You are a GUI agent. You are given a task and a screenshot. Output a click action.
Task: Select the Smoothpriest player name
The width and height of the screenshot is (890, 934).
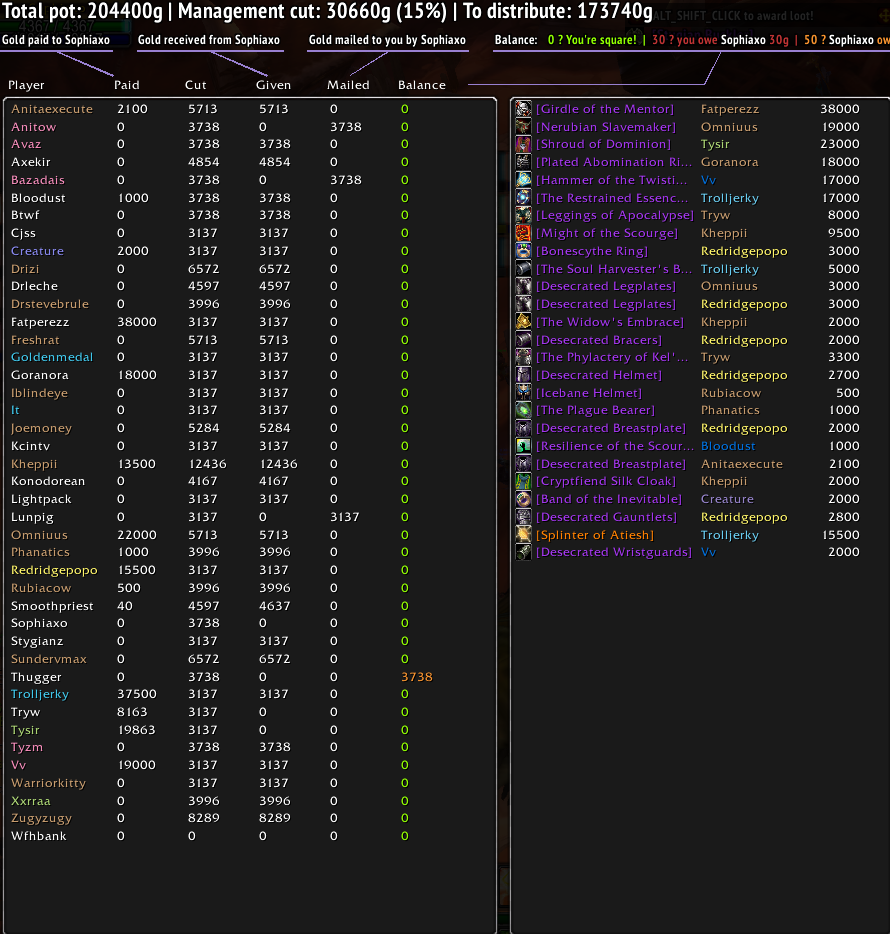point(52,606)
